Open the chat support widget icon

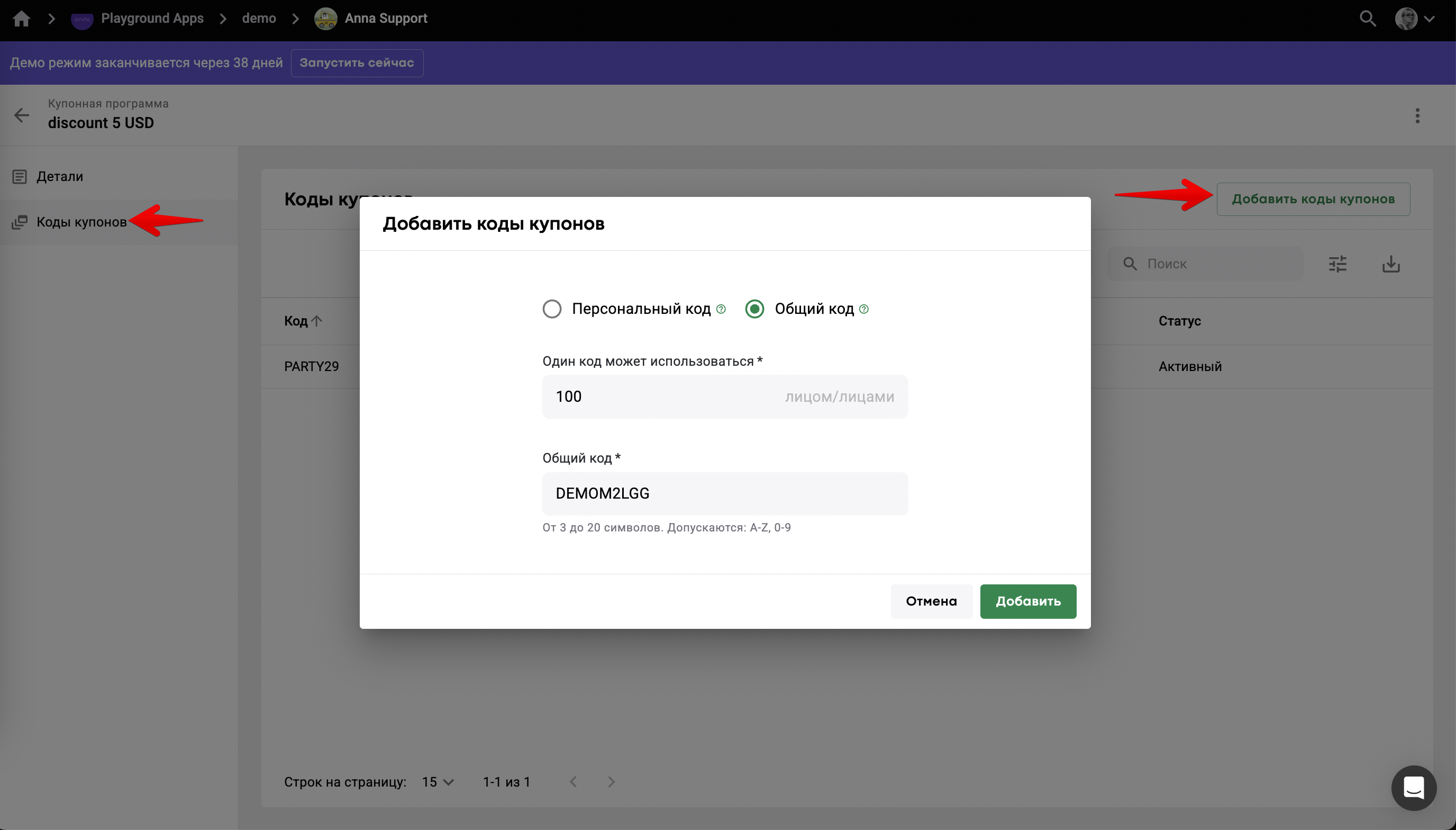(x=1413, y=788)
